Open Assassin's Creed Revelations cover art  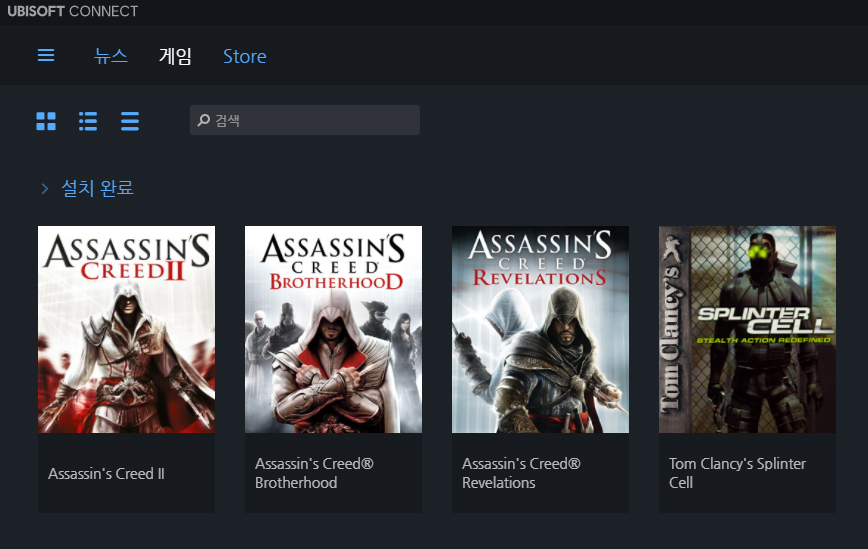tap(540, 329)
